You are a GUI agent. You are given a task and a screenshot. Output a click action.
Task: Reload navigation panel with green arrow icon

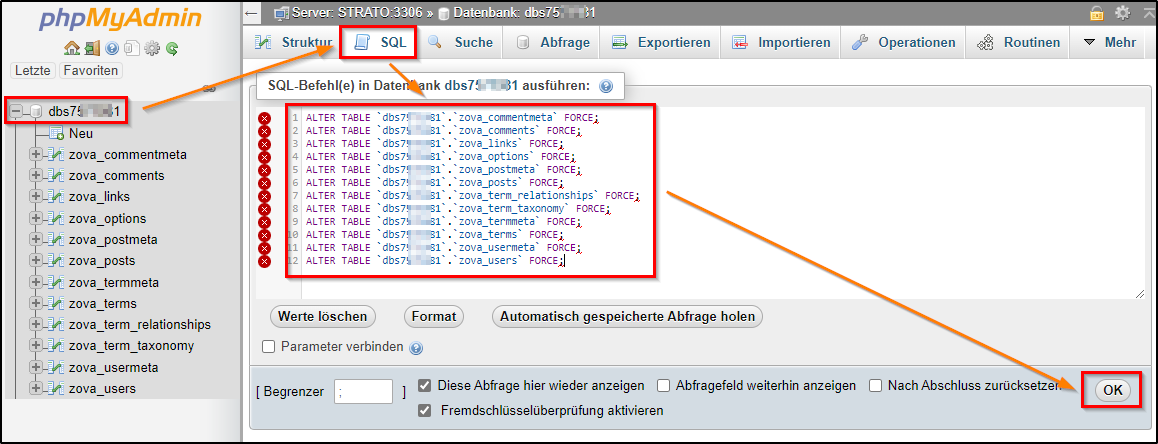[x=171, y=49]
